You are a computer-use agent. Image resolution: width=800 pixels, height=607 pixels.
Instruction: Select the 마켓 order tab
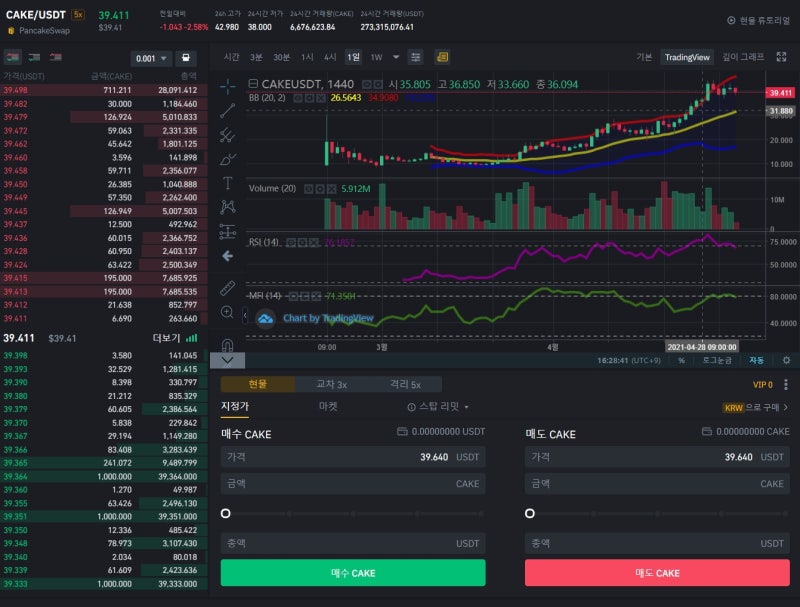click(x=328, y=407)
